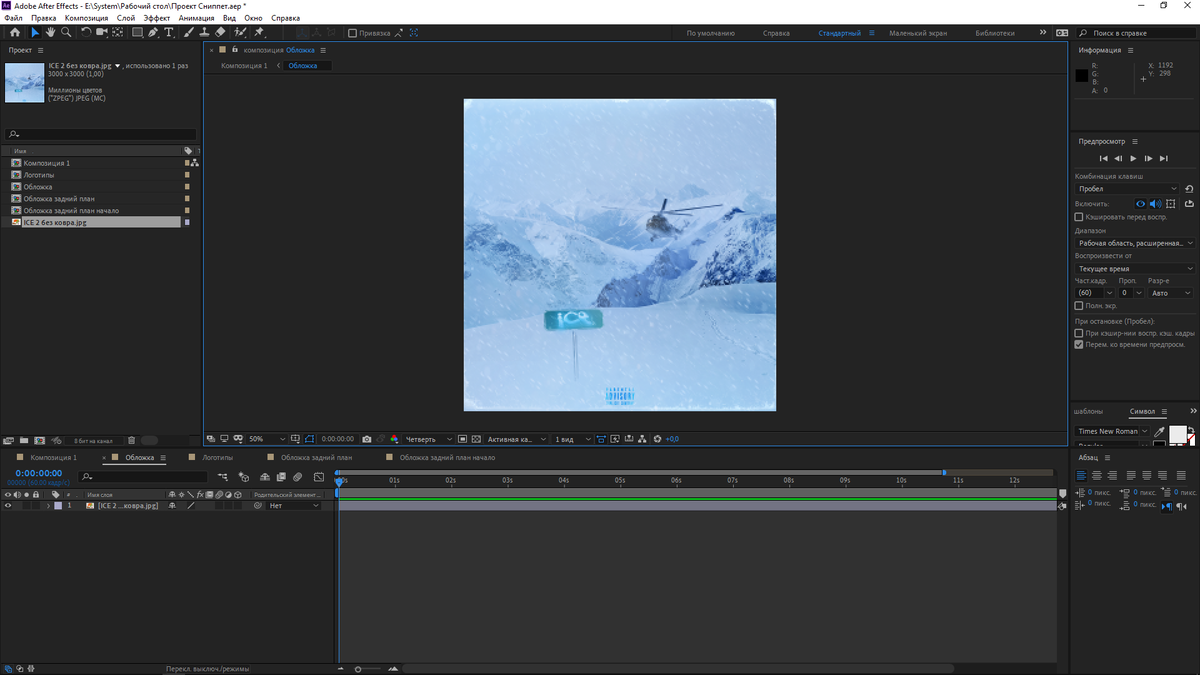Enable При кэшир-нии воспр. кэш. кадры checkbox
The image size is (1200, 675).
pyautogui.click(x=1078, y=333)
